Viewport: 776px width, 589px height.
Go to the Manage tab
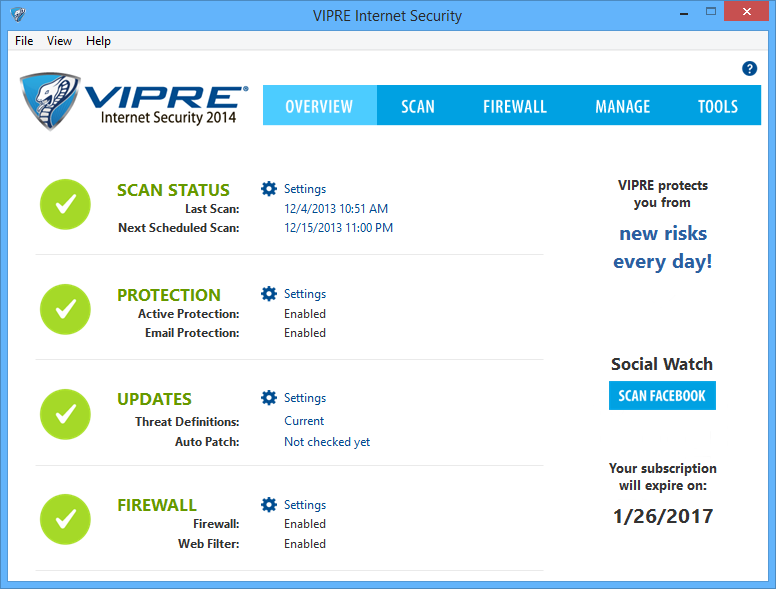(622, 106)
